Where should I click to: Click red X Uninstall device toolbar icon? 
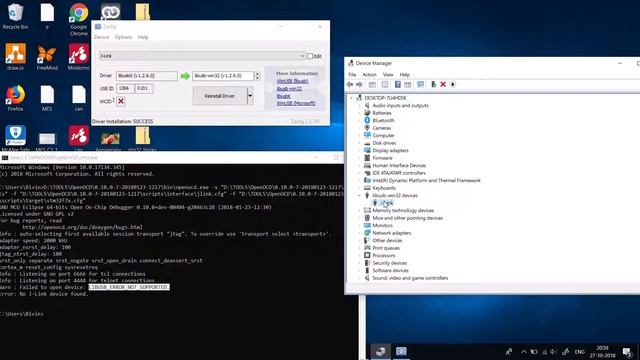tap(443, 84)
